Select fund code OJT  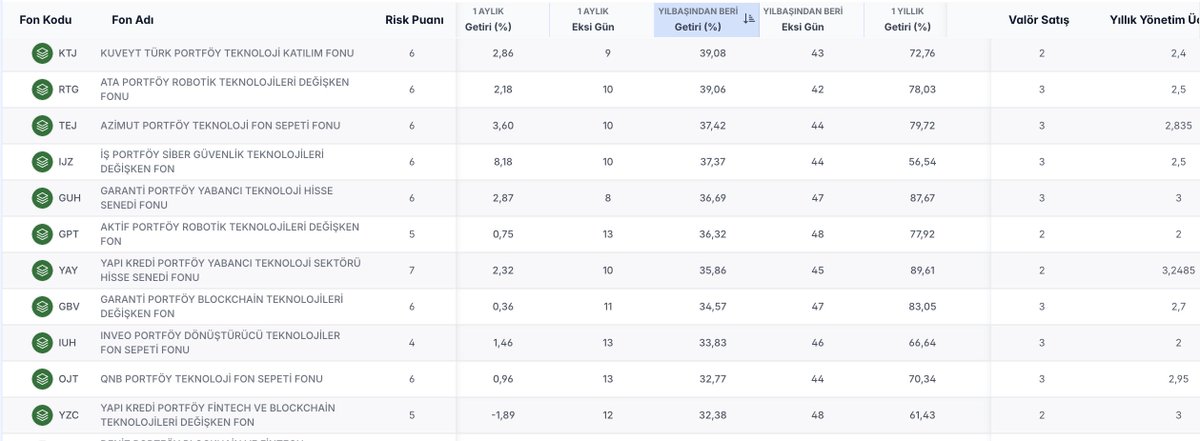(x=68, y=379)
